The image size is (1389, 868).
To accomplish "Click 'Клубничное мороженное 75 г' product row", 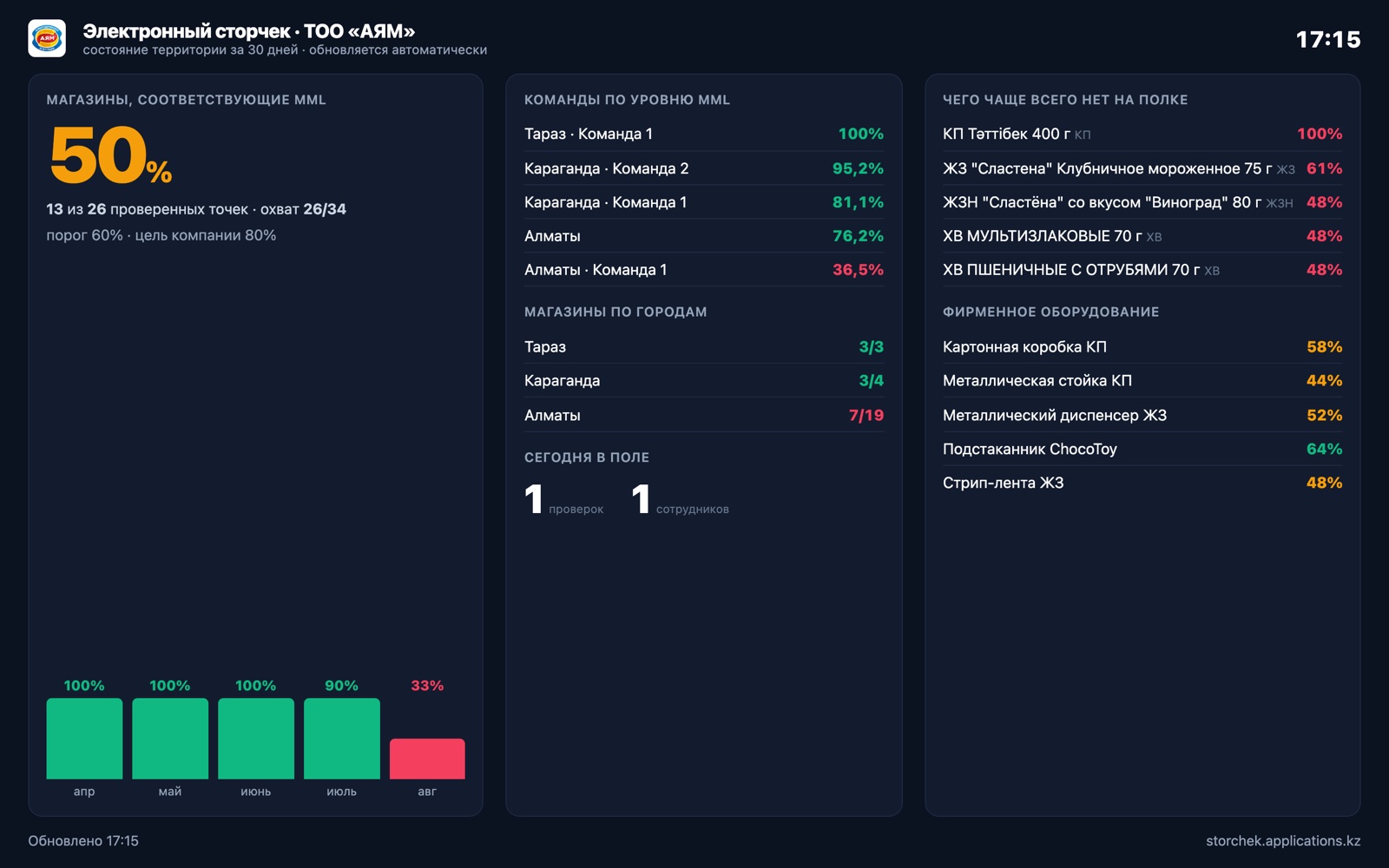I will pos(1142,168).
